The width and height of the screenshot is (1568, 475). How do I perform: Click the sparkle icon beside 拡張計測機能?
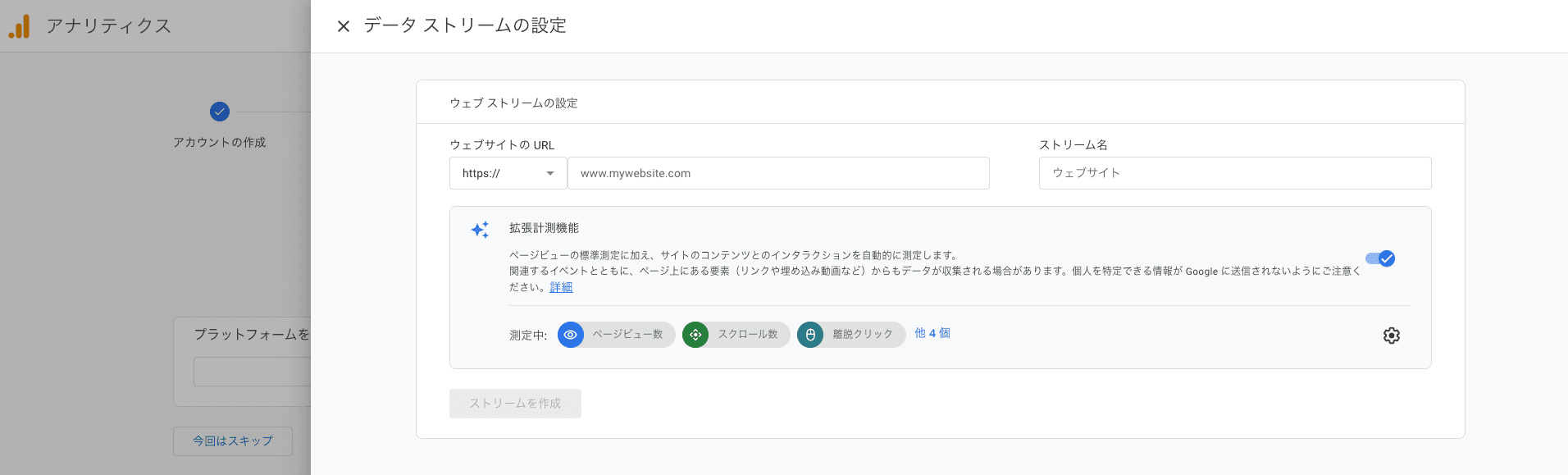480,230
